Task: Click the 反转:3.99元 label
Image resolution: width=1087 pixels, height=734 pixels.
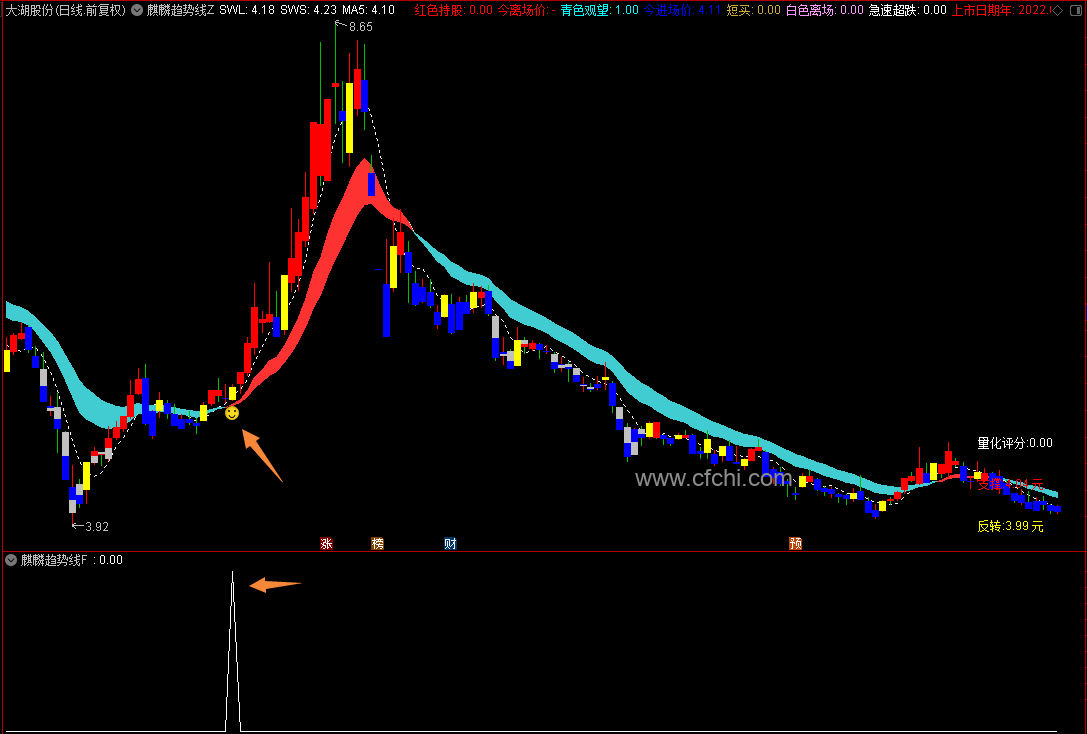Action: 1010,526
